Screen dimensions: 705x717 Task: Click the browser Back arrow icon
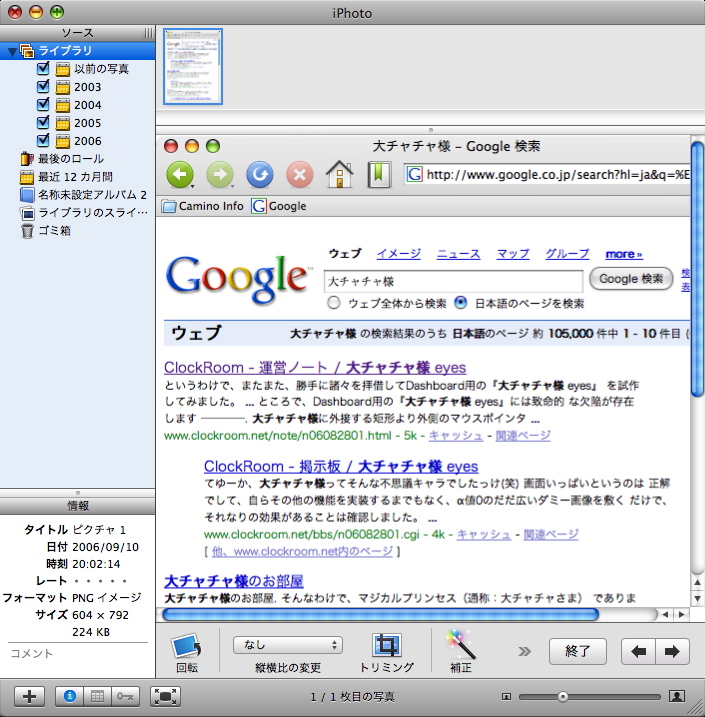pyautogui.click(x=180, y=174)
